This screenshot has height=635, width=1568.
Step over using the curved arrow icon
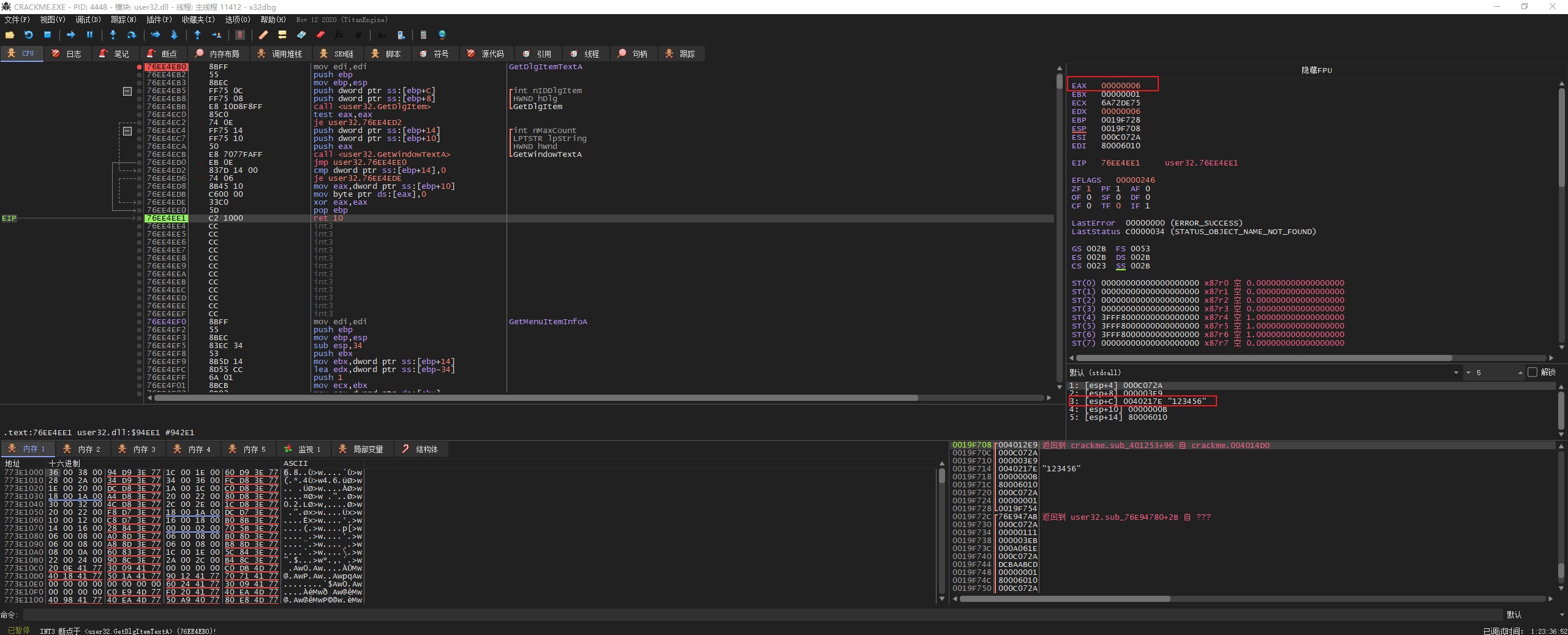(131, 35)
